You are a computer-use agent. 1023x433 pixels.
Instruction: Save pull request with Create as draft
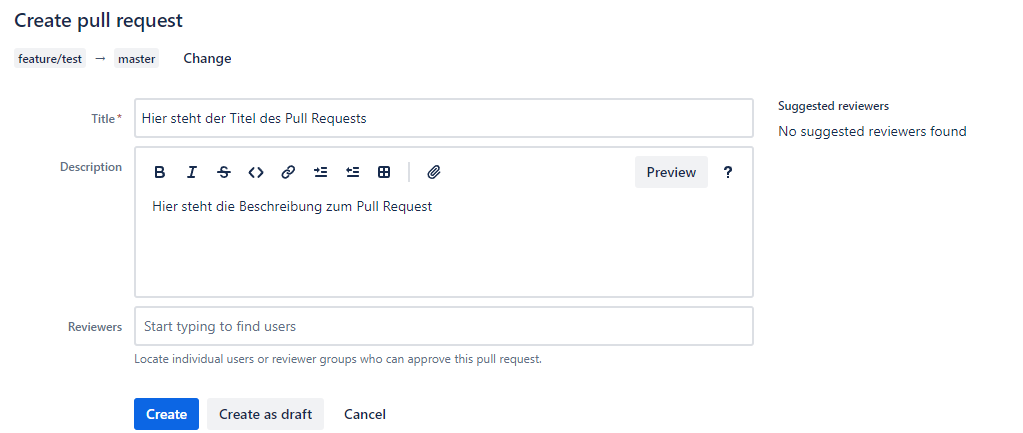coord(266,414)
